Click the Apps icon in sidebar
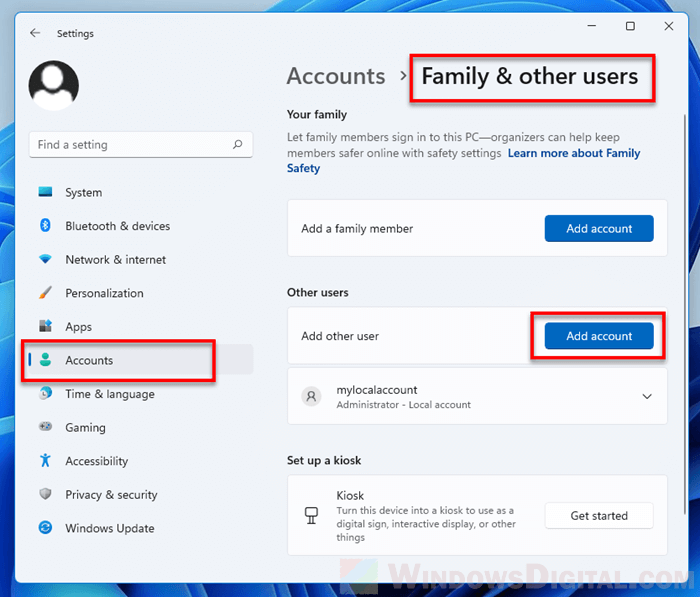The height and width of the screenshot is (597, 700). (x=45, y=326)
